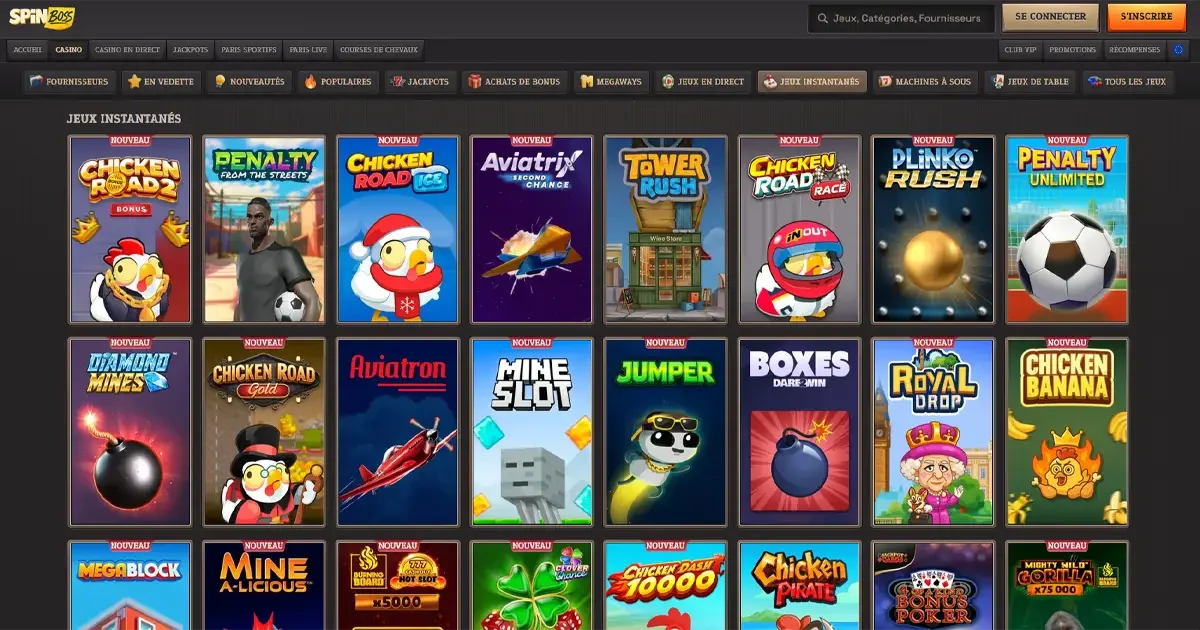
Task: Open the Mine Slot game
Action: pyautogui.click(x=532, y=432)
